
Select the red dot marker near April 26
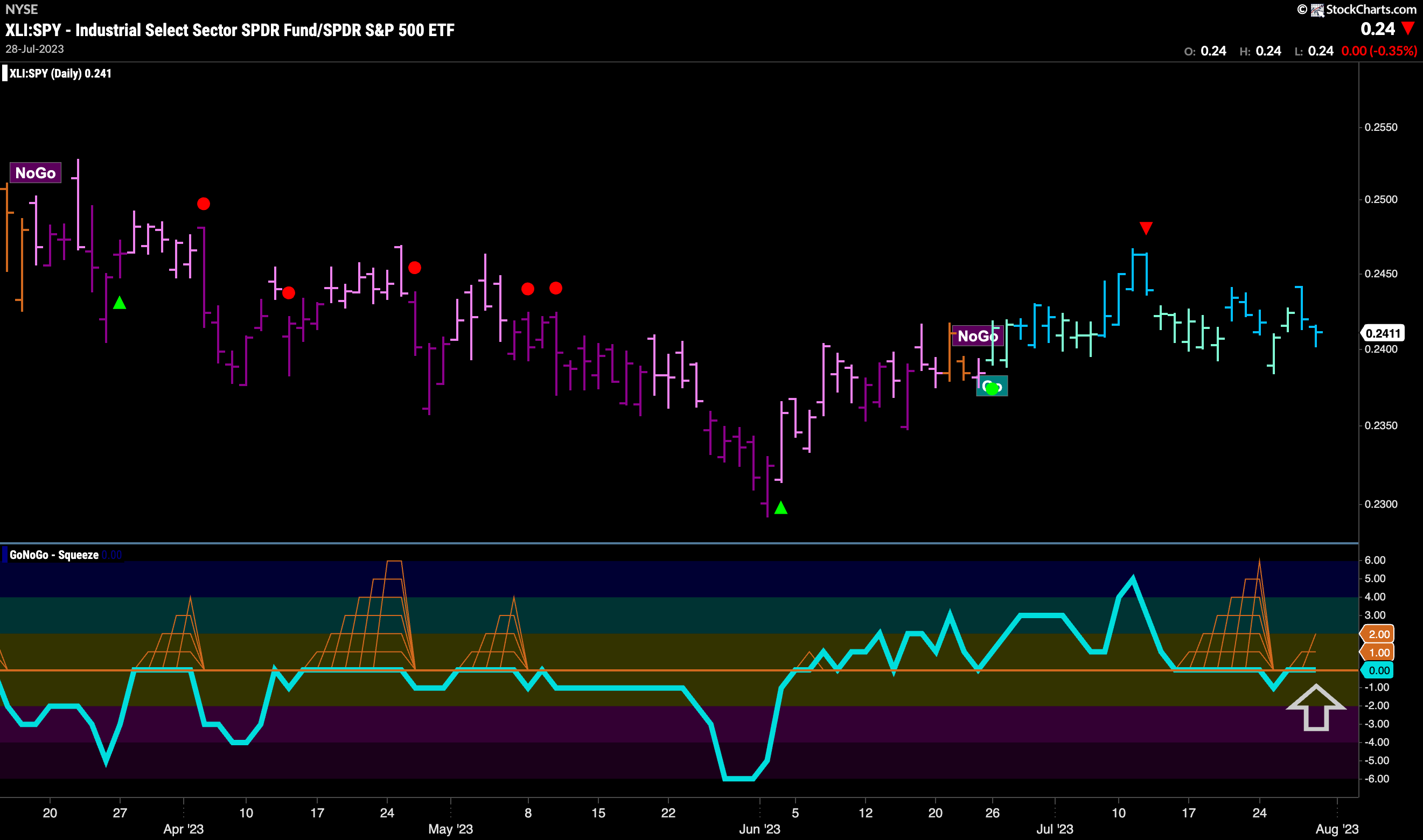[x=414, y=268]
